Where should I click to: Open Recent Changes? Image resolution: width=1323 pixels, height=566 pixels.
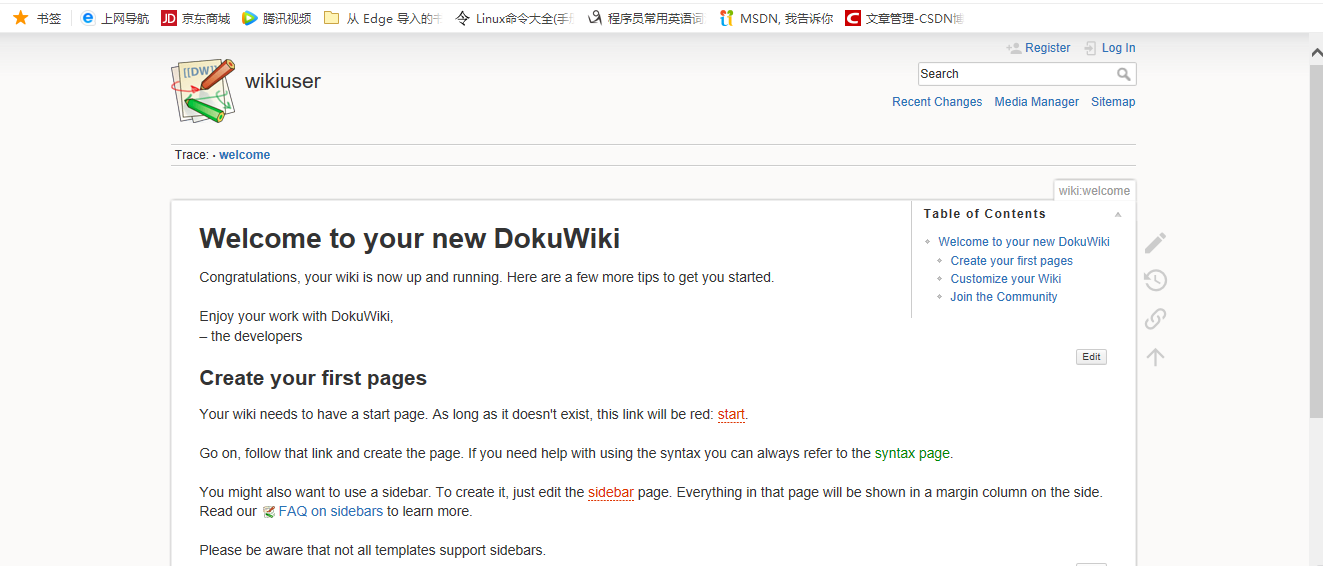coord(937,102)
